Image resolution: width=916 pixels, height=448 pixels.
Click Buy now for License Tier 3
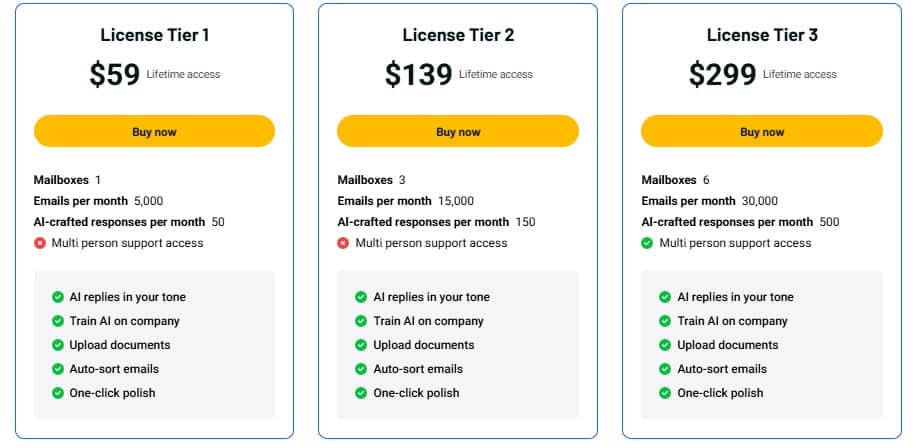coord(761,131)
